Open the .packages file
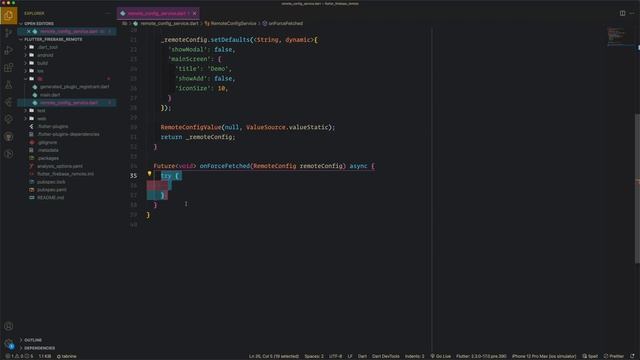The width and height of the screenshot is (640, 360). point(48,158)
